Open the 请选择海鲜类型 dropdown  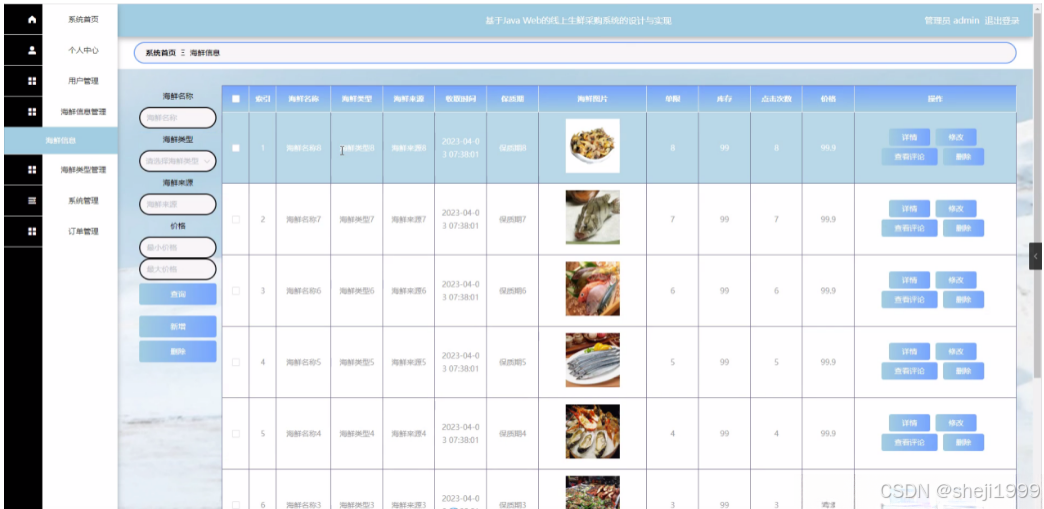(x=178, y=161)
